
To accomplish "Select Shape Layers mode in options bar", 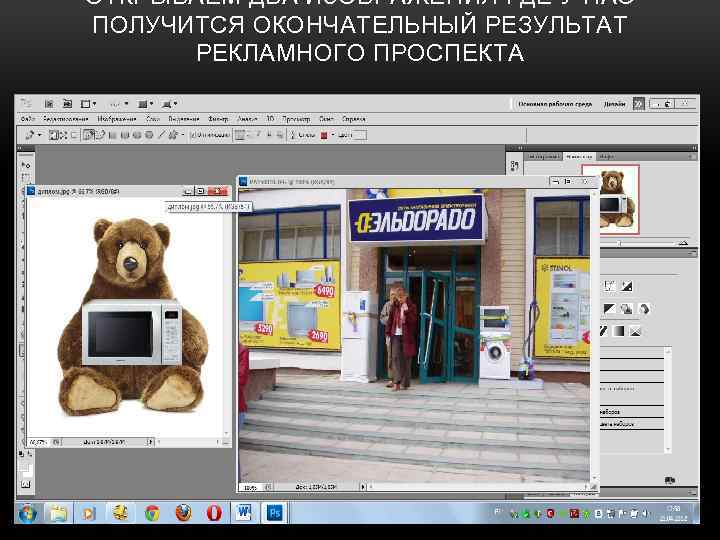I will 53,135.
